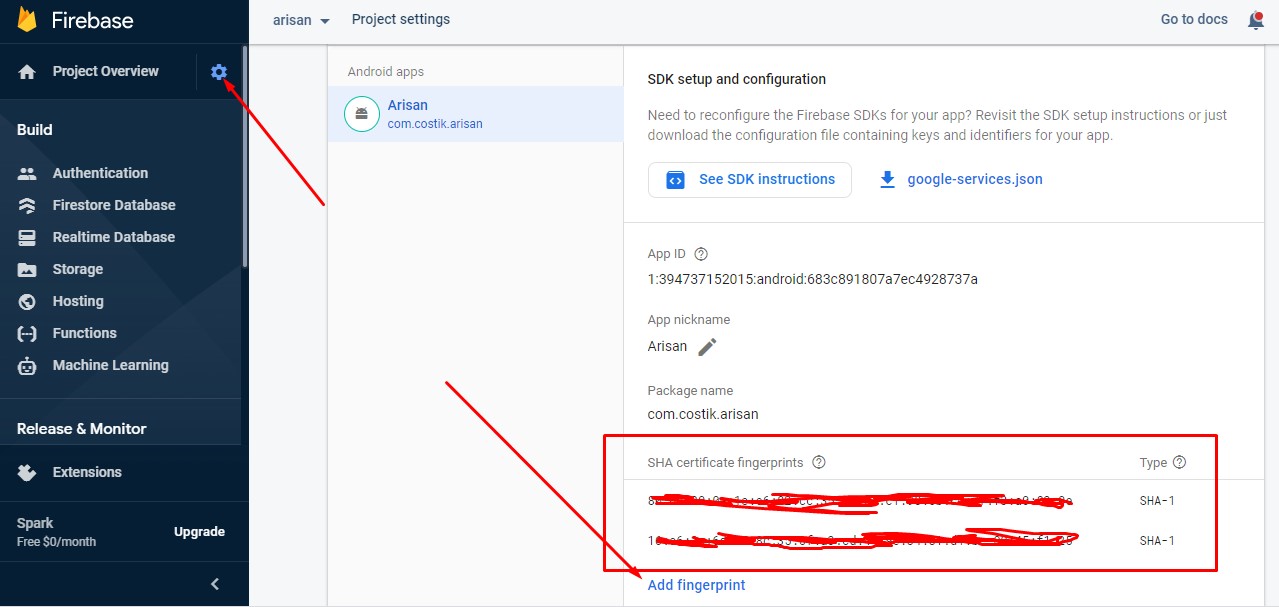Open notifications bell icon
Viewport: 1279px width, 607px height.
[1256, 20]
